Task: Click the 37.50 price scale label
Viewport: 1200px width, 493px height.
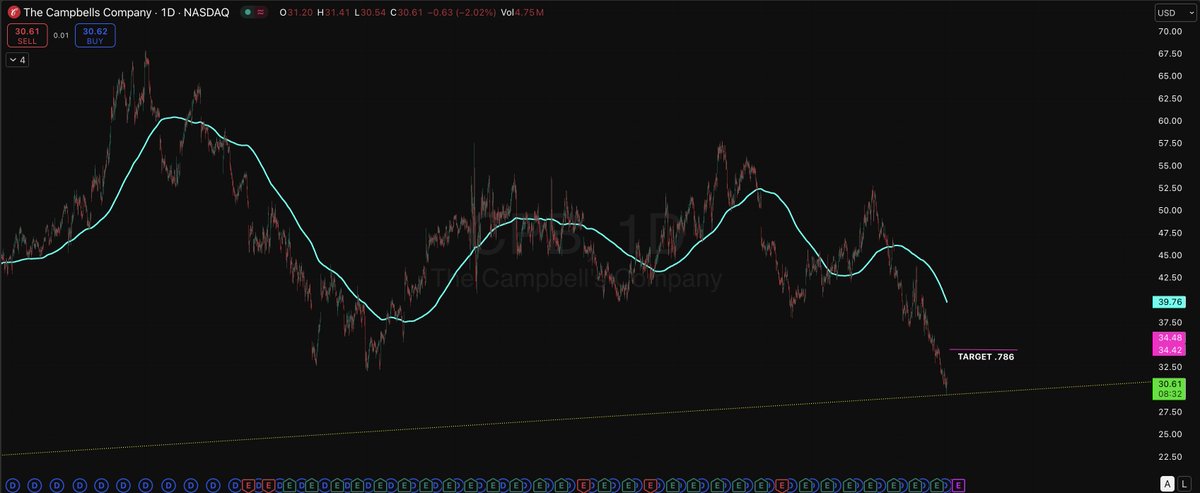Action: pos(1172,322)
